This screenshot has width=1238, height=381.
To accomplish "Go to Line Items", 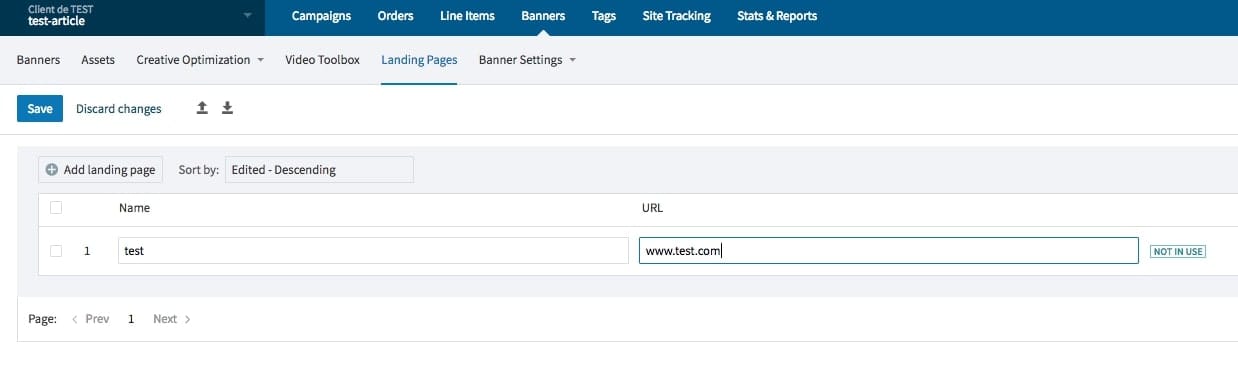I will 468,16.
